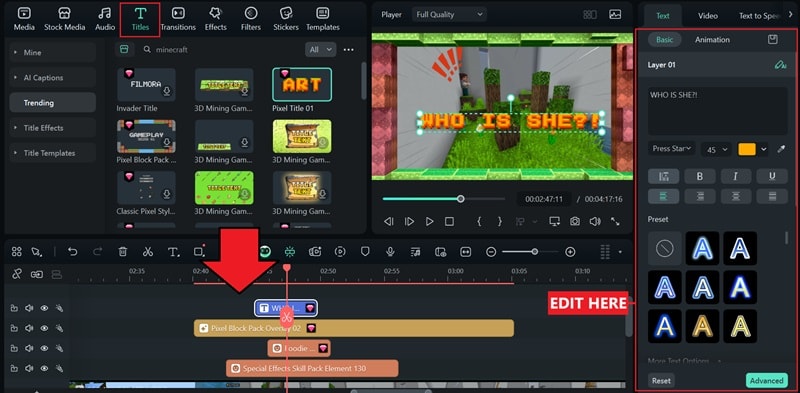The width and height of the screenshot is (800, 393).
Task: Click the WHO IS SHE?! text input box
Action: pyautogui.click(x=717, y=111)
